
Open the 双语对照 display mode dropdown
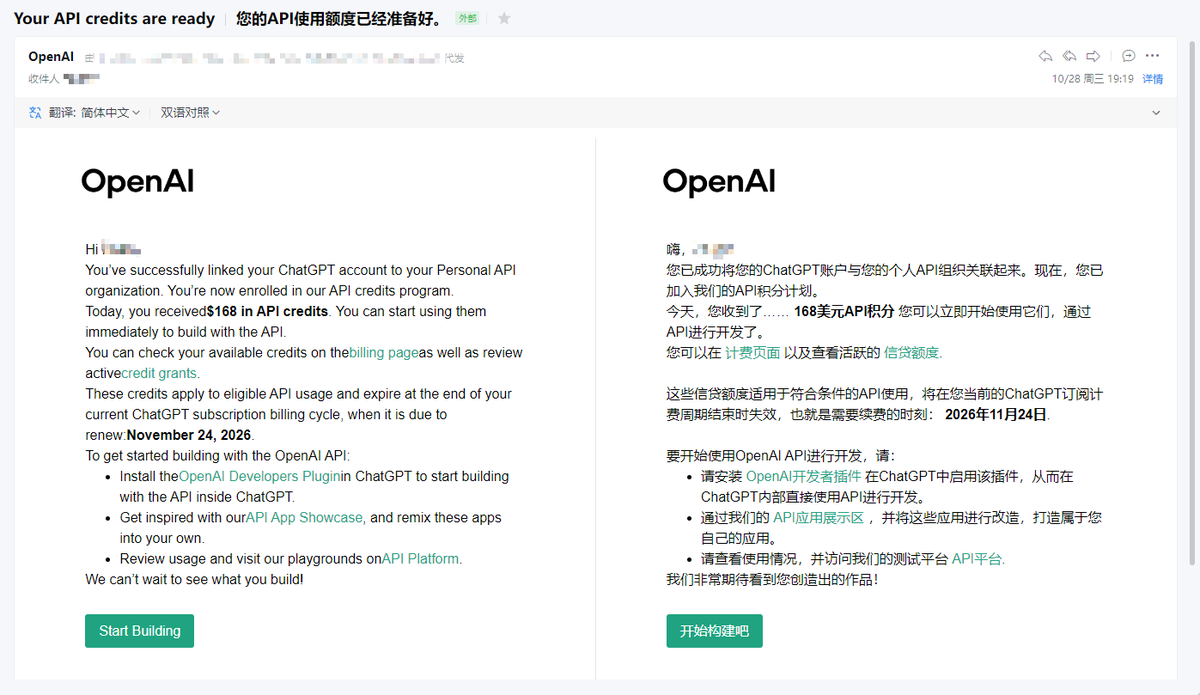pos(190,113)
